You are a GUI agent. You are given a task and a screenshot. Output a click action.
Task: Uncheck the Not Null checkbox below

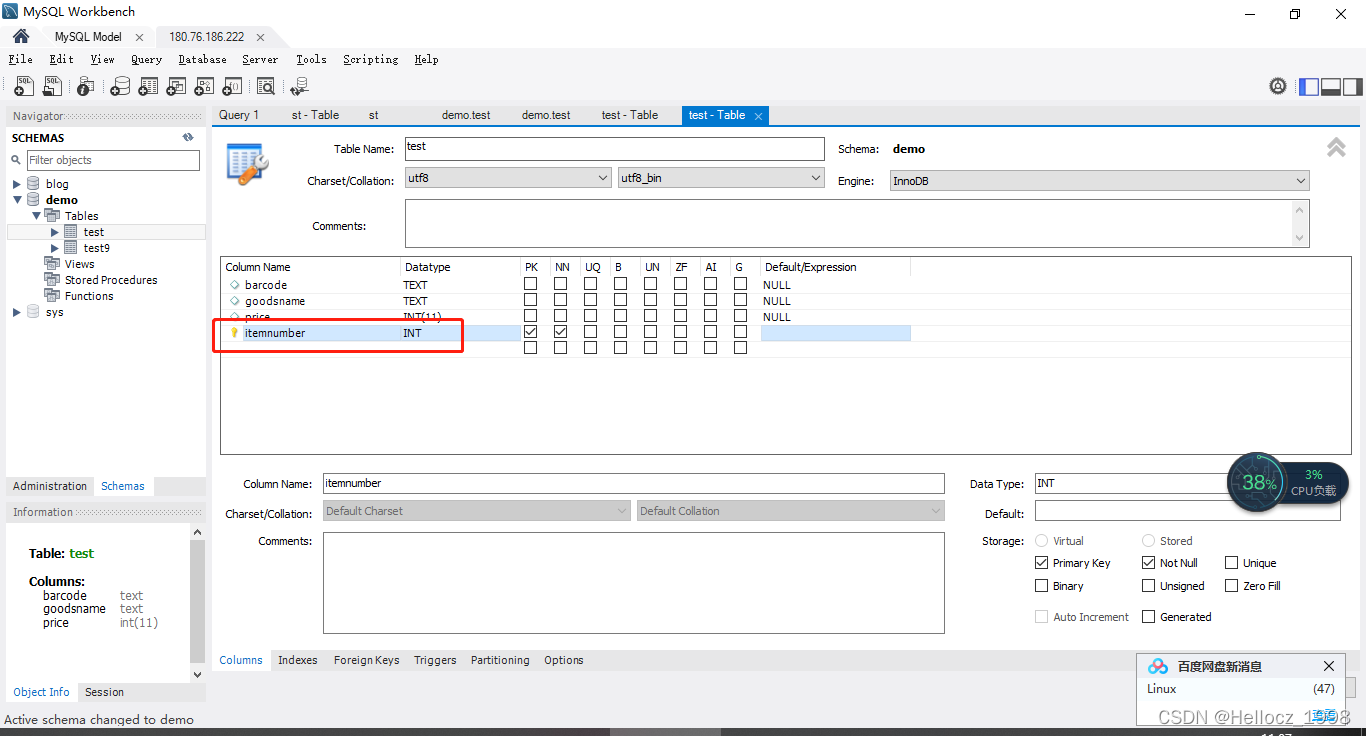pos(1149,563)
